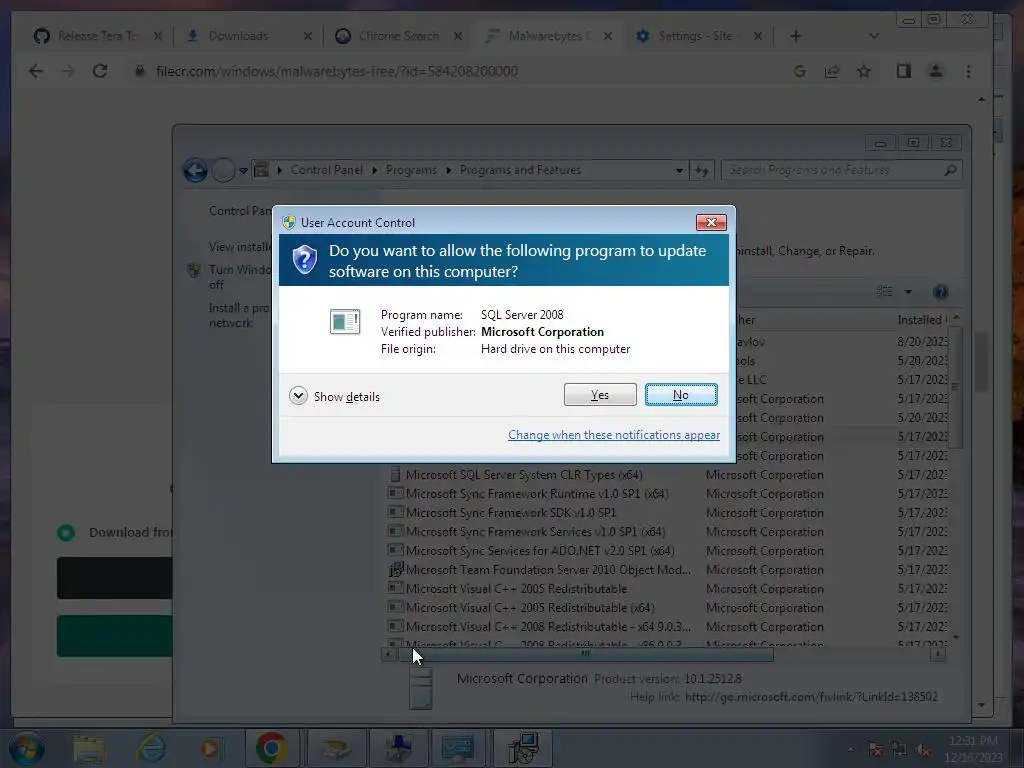Click Installed On column header
The image size is (1024, 768).
tap(921, 319)
